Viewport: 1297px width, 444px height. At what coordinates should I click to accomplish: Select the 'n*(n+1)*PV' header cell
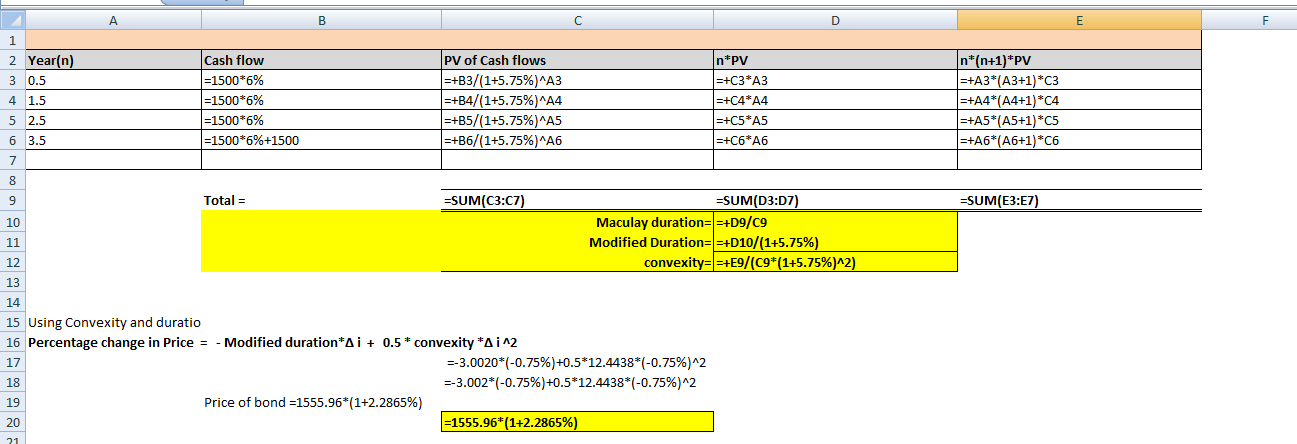tap(1078, 60)
